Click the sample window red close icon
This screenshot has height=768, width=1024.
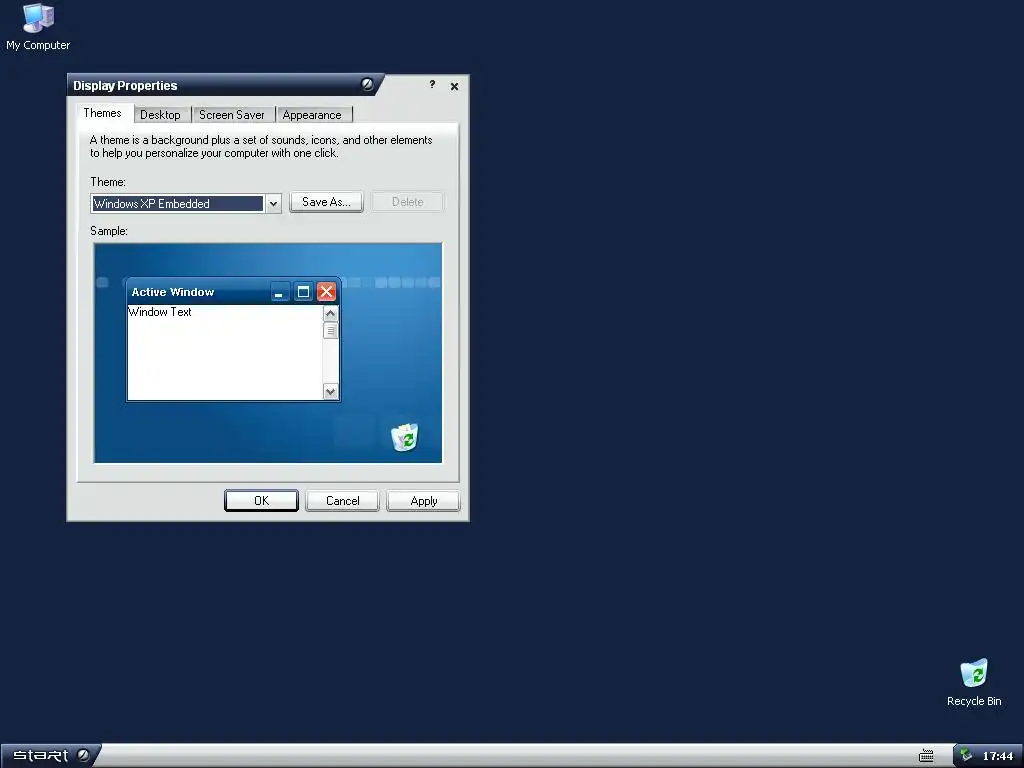coord(327,292)
